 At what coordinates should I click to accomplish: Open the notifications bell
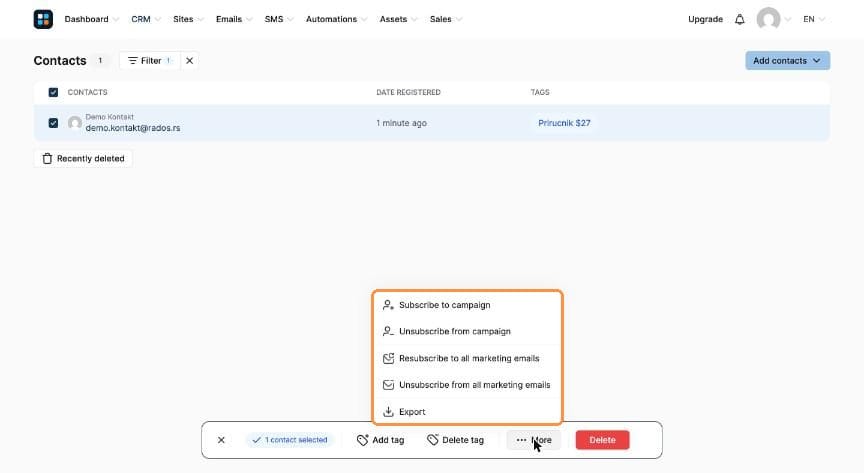tap(739, 19)
